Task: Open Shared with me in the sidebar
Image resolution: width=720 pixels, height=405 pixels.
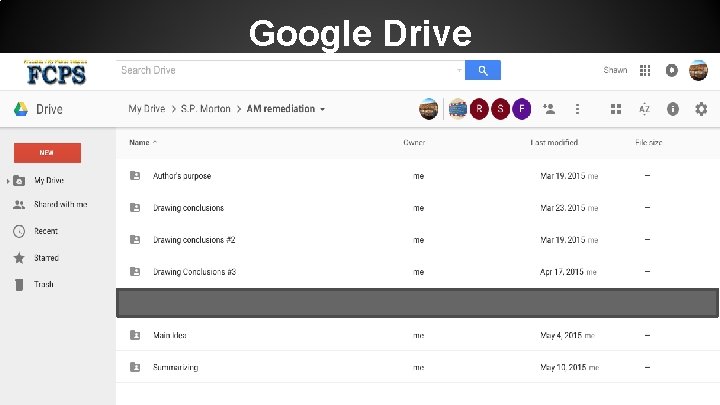Action: tap(61, 204)
